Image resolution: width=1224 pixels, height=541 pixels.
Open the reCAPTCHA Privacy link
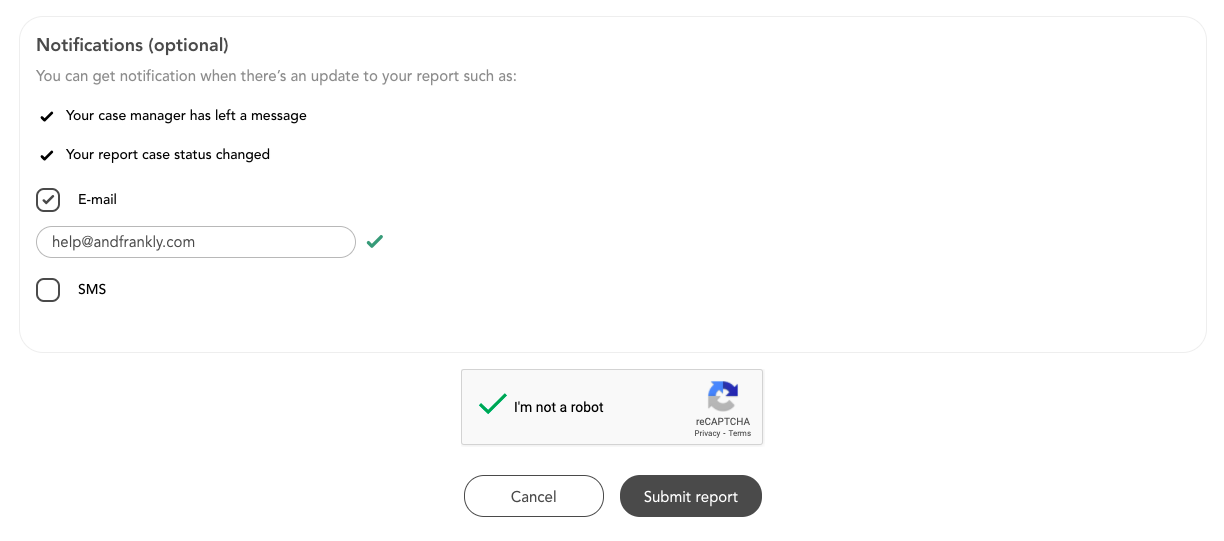(707, 433)
